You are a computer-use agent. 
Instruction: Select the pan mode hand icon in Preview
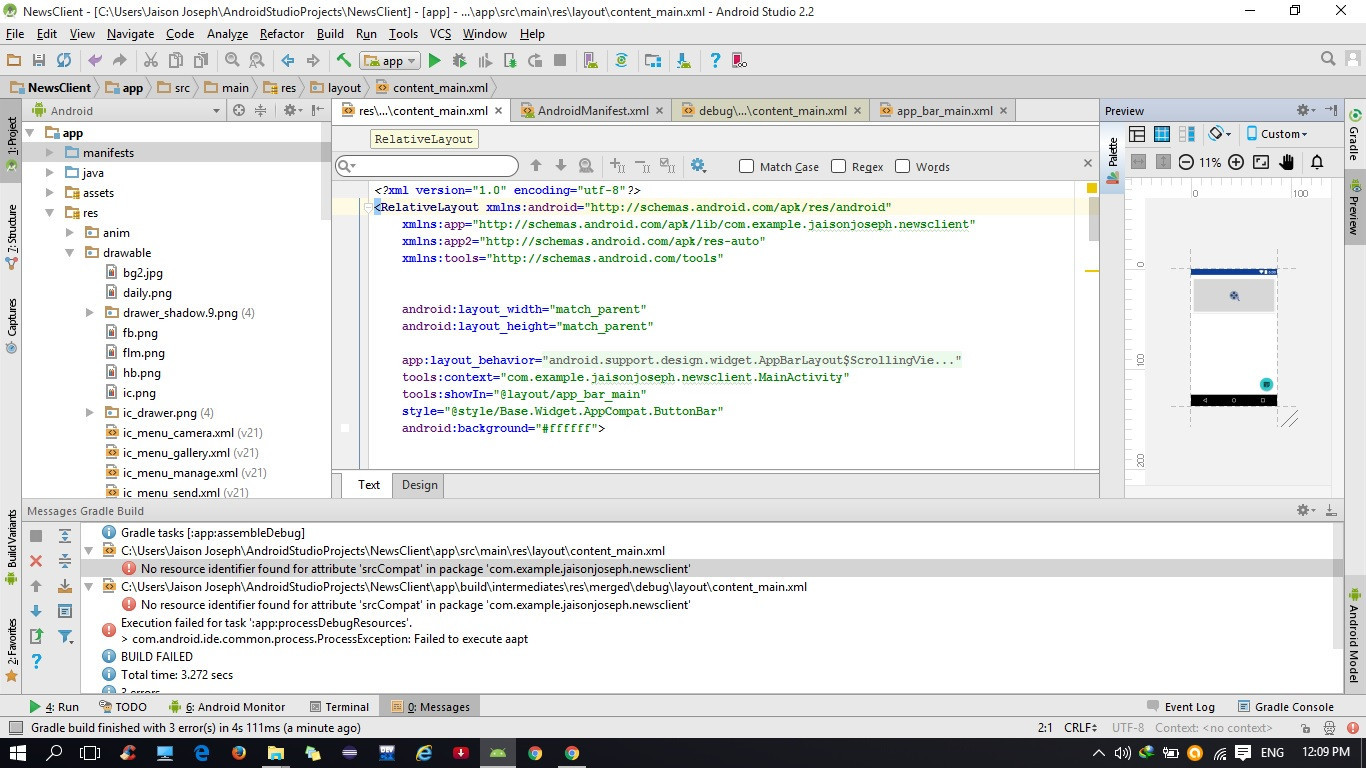1286,161
